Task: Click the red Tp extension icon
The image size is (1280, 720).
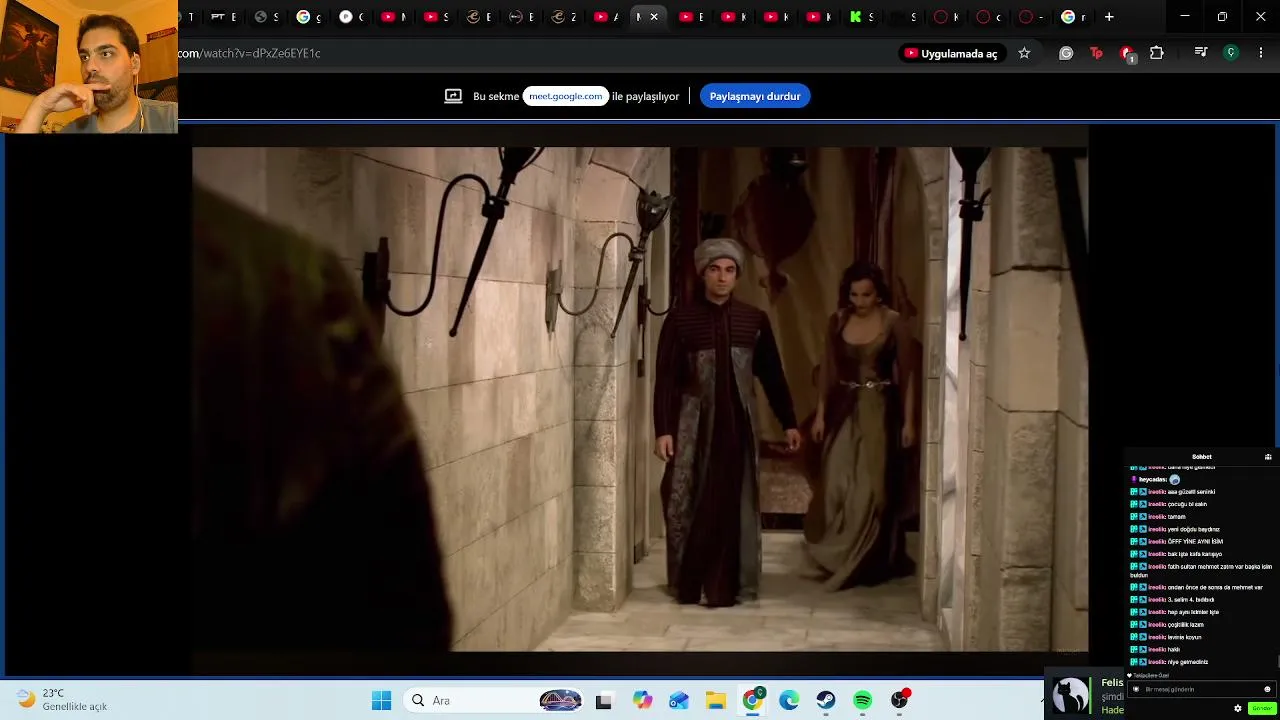Action: click(x=1096, y=53)
